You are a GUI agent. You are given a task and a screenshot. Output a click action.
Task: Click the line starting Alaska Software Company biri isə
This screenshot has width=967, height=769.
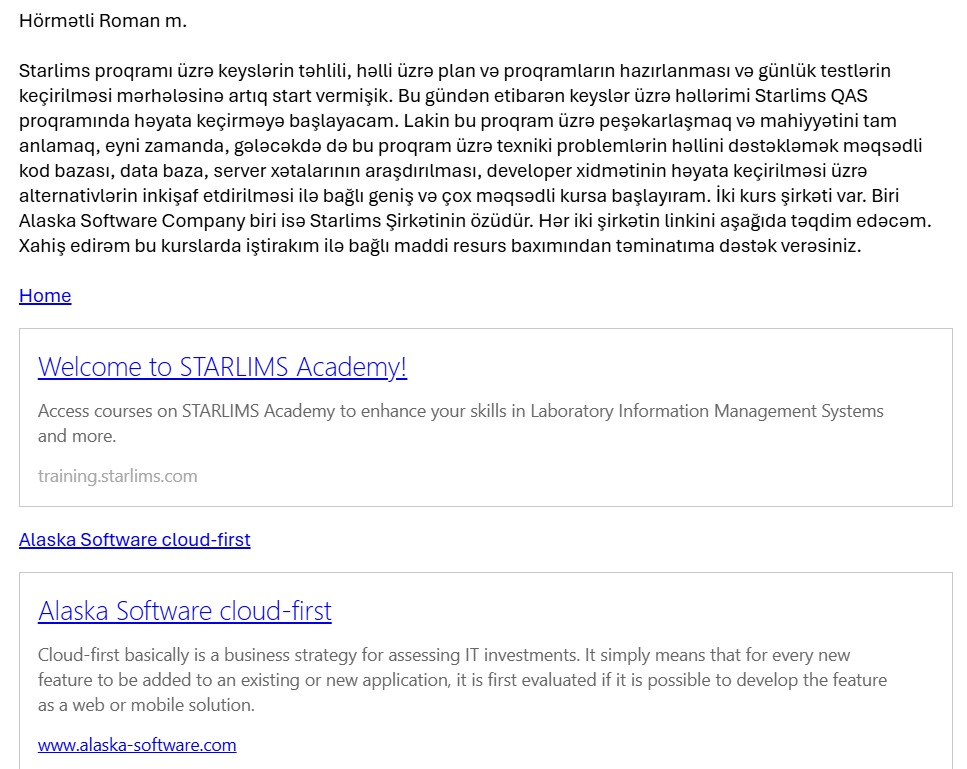point(475,221)
